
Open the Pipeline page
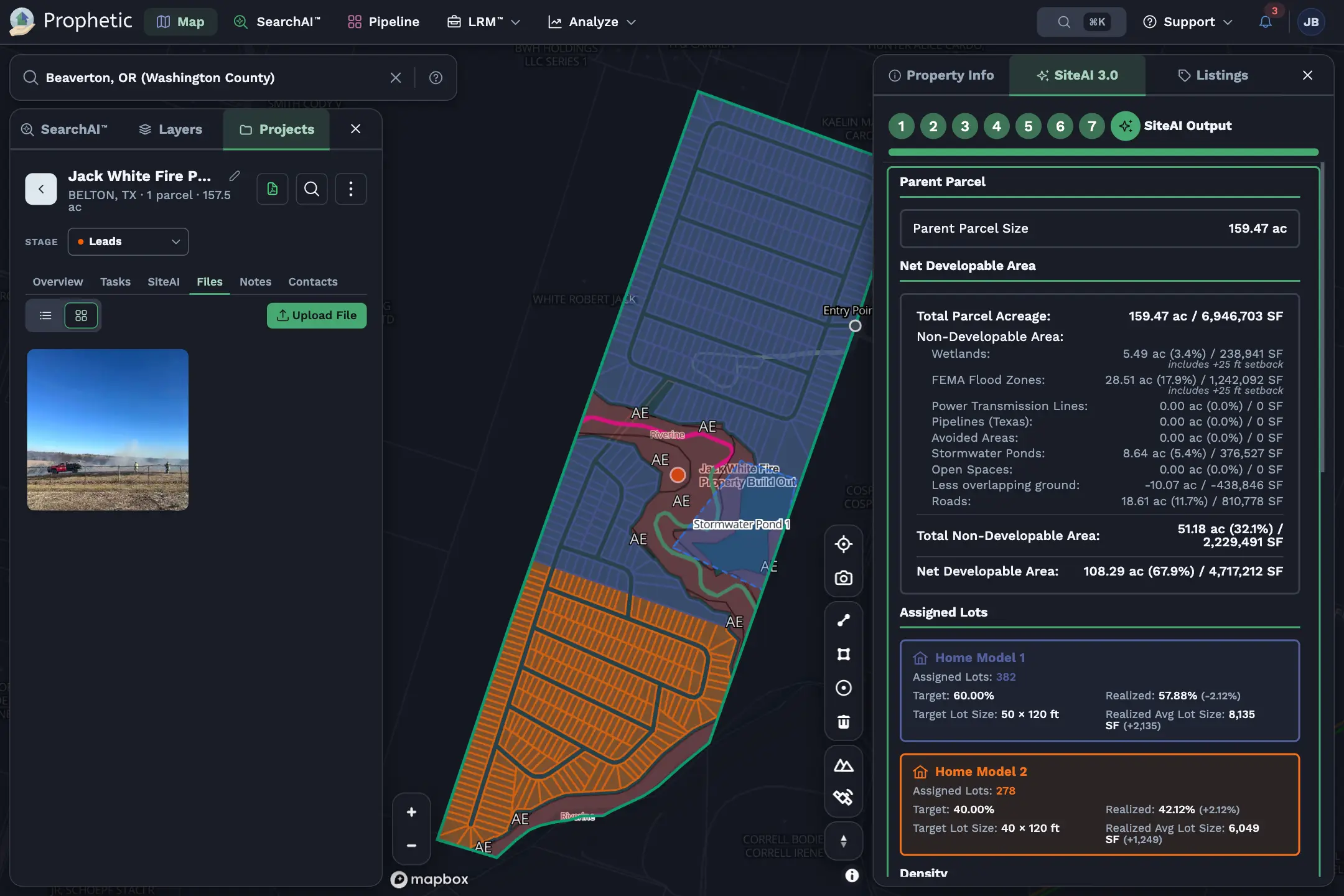coord(383,22)
